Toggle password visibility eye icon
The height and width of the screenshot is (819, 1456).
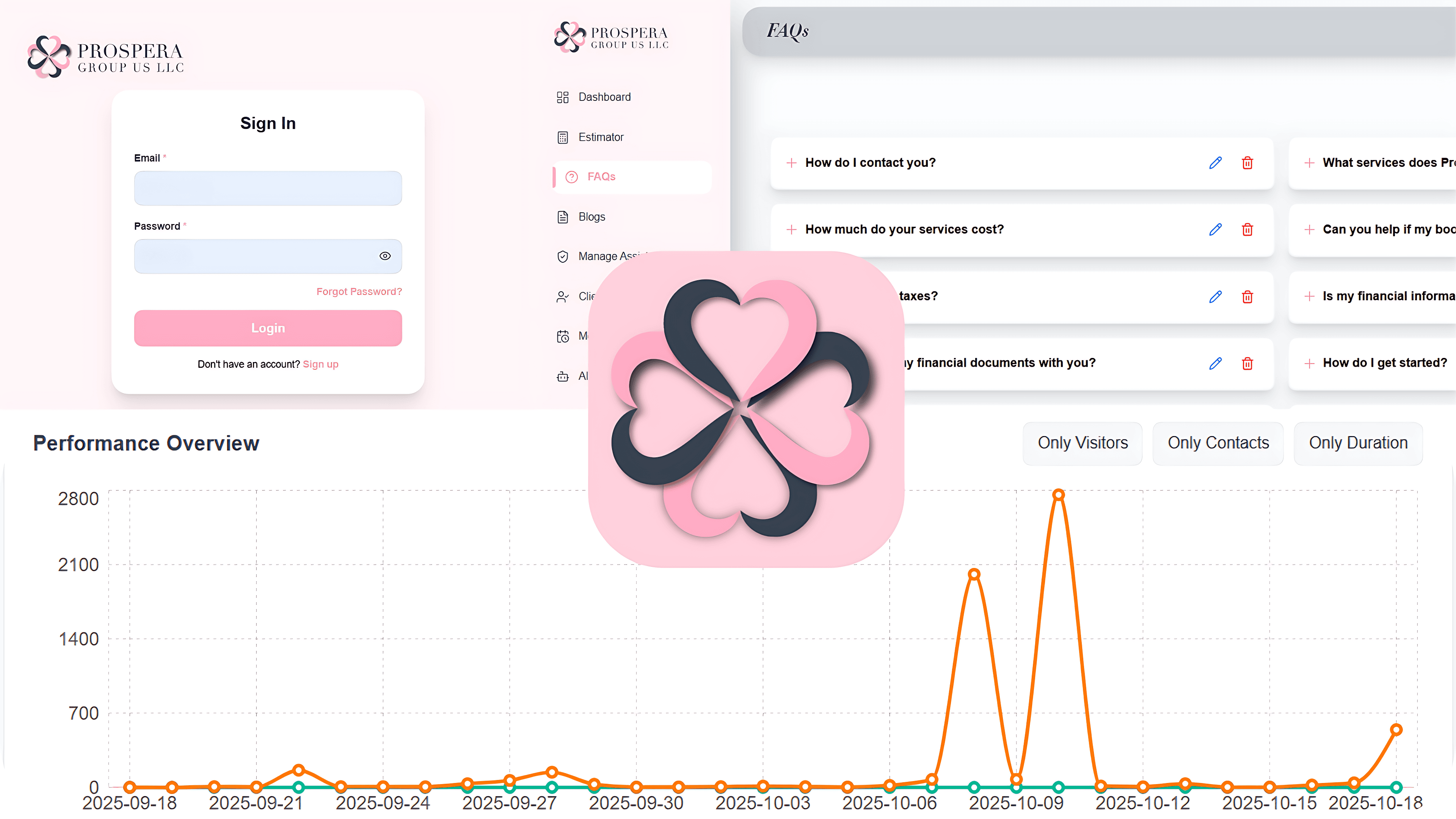point(385,256)
